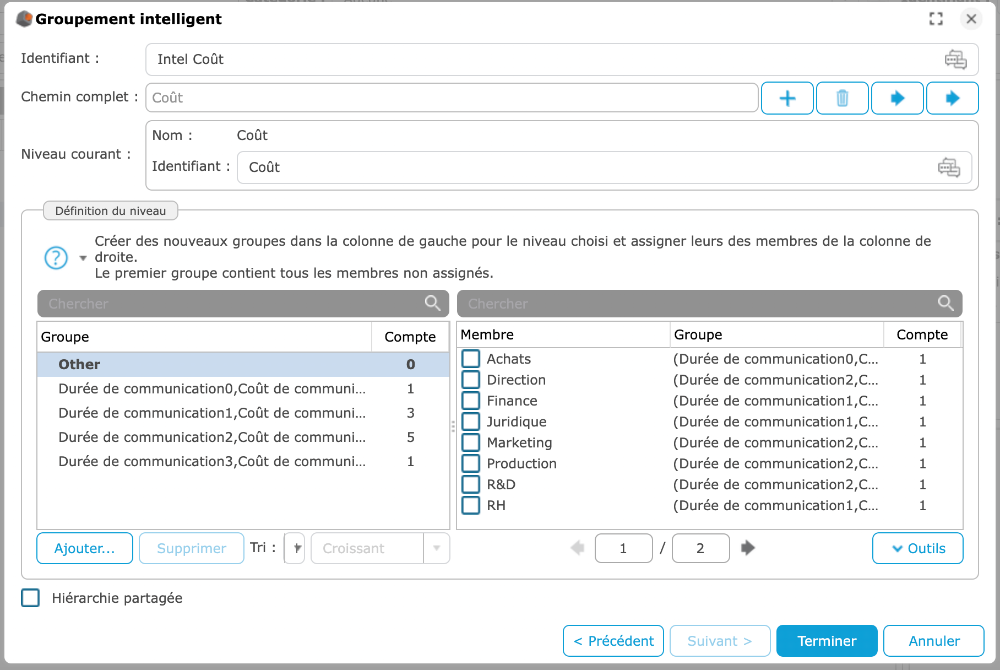Sort by the Membre column header

pyautogui.click(x=563, y=335)
